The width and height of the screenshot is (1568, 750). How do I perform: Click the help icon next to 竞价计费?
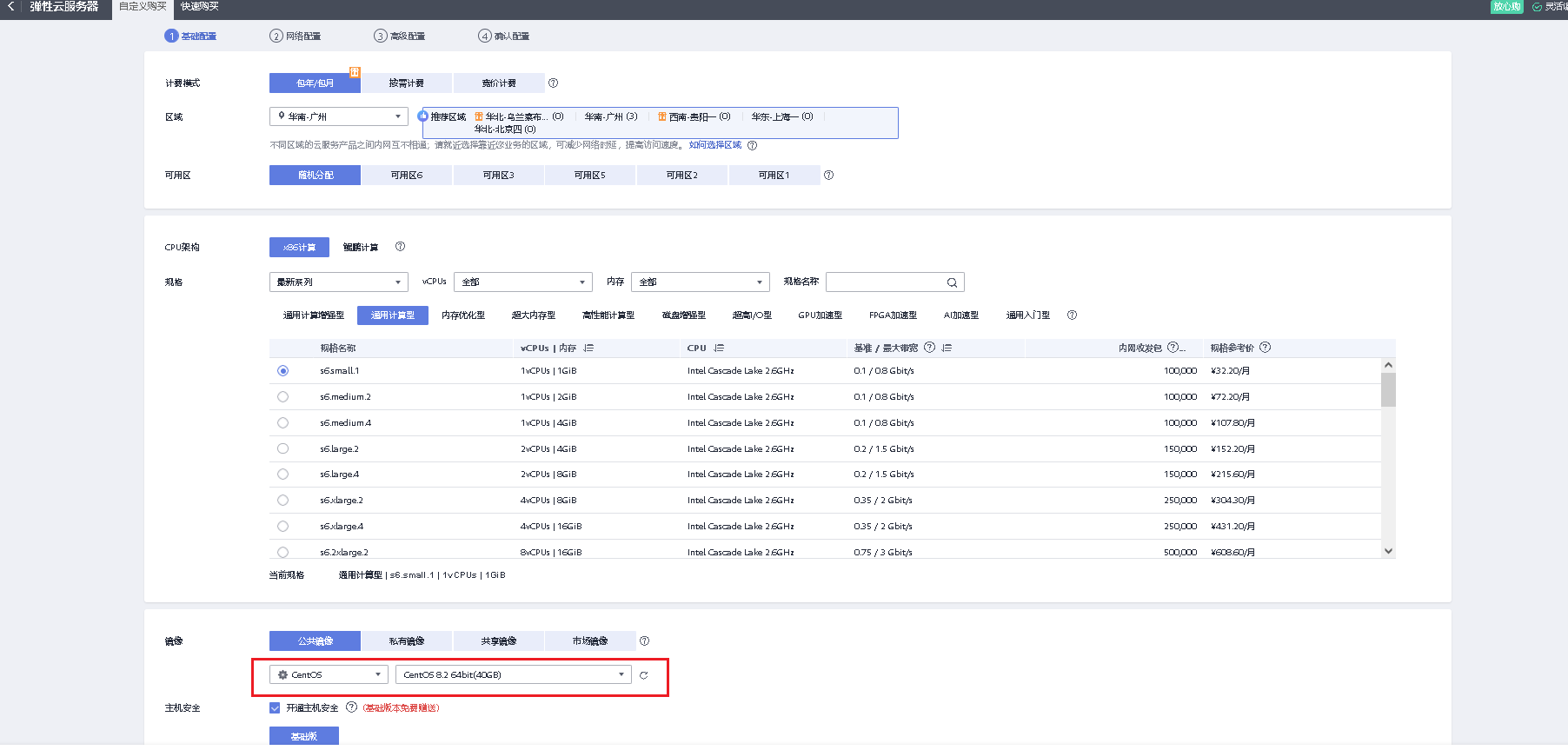pos(553,83)
